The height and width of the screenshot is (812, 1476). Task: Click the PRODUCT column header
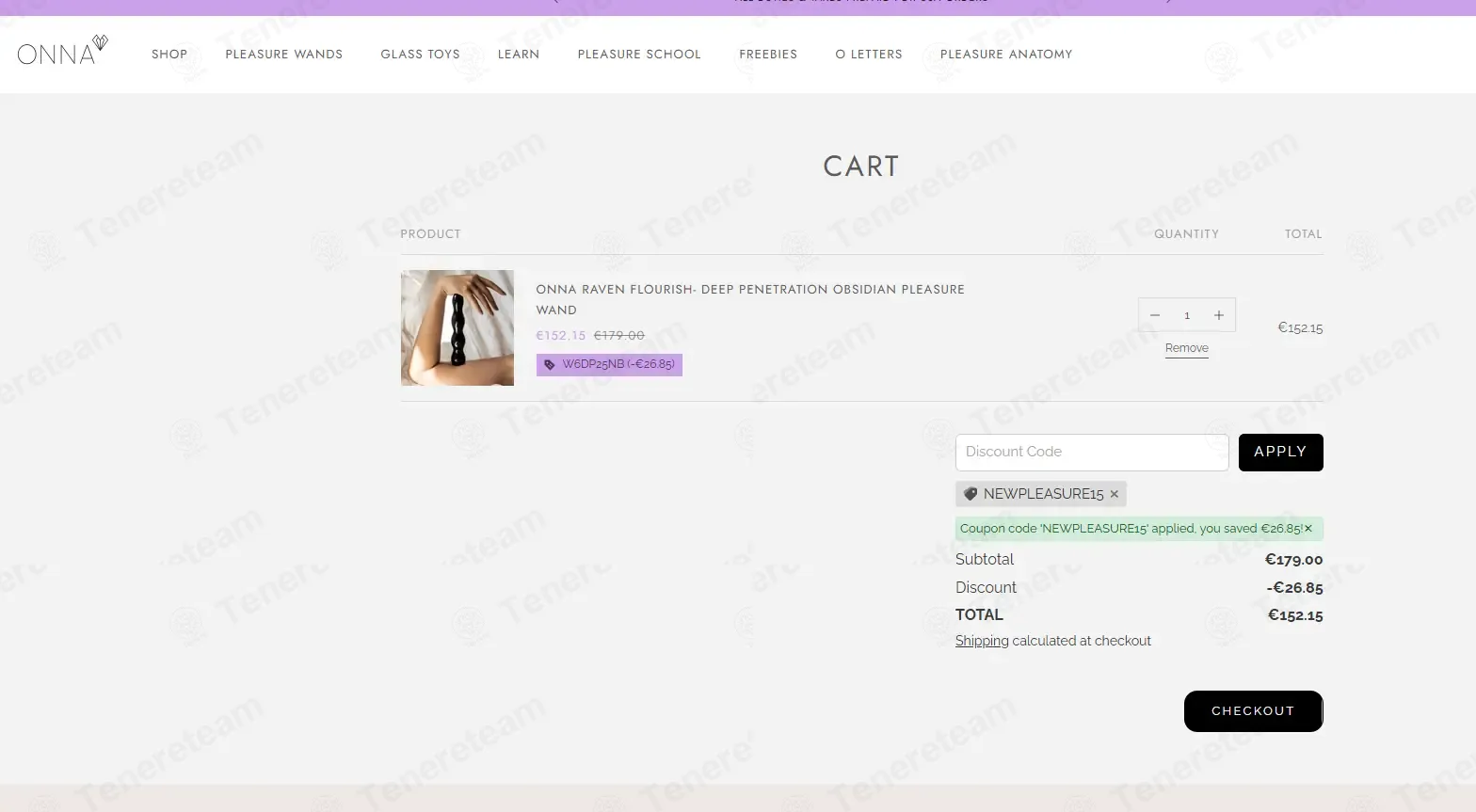(431, 234)
